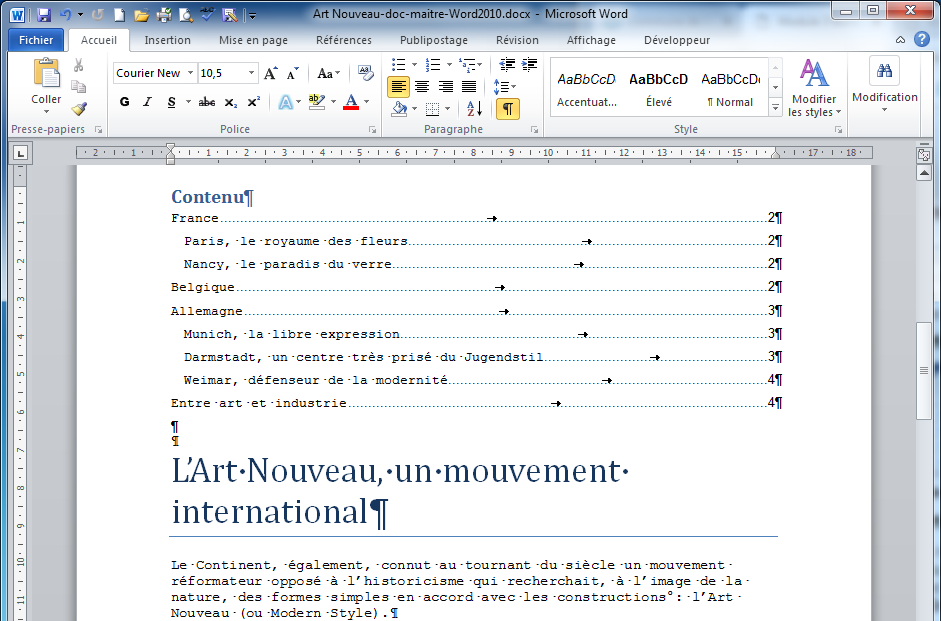Toggle left alignment button

tap(398, 87)
